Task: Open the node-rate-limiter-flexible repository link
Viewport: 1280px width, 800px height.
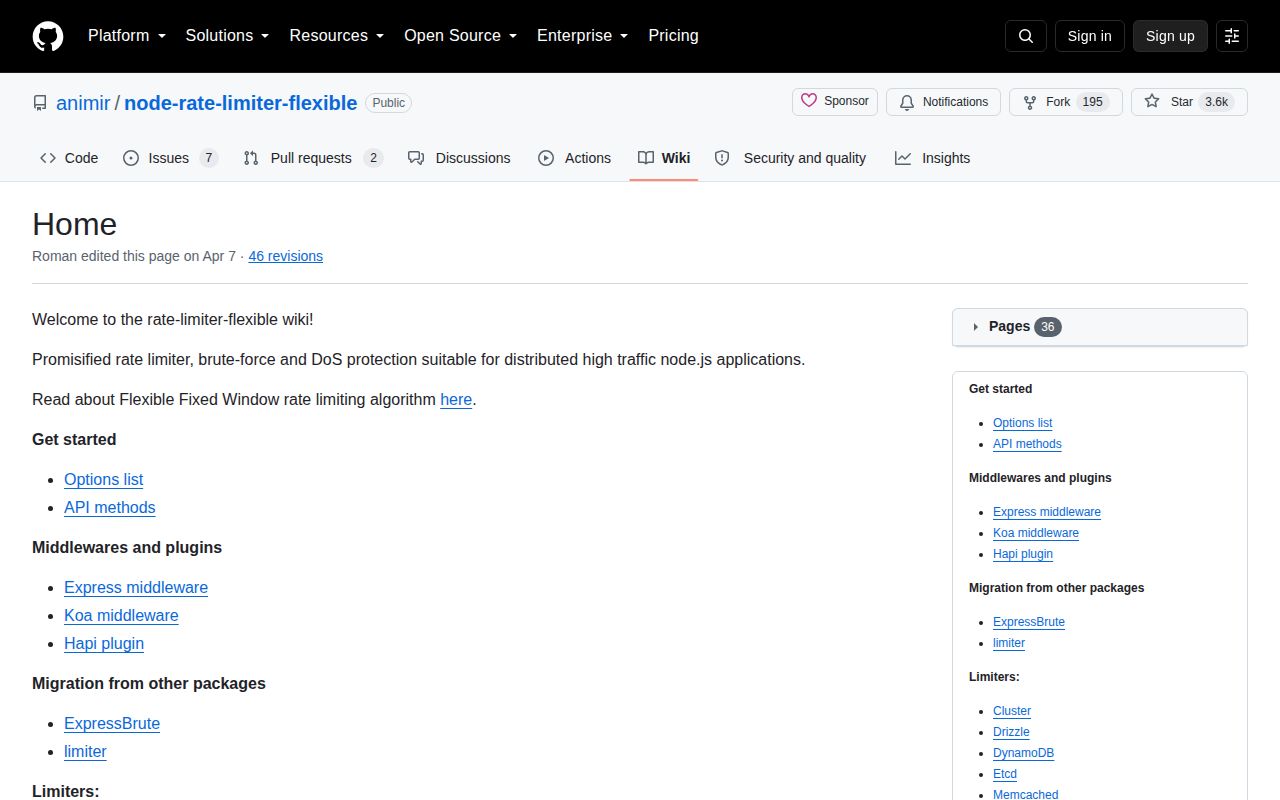Action: (240, 103)
